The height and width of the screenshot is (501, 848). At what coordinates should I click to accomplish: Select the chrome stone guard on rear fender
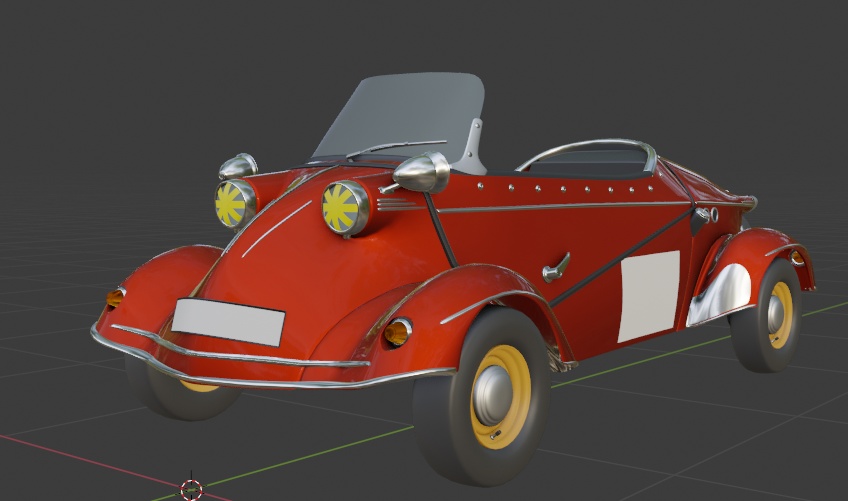point(719,295)
